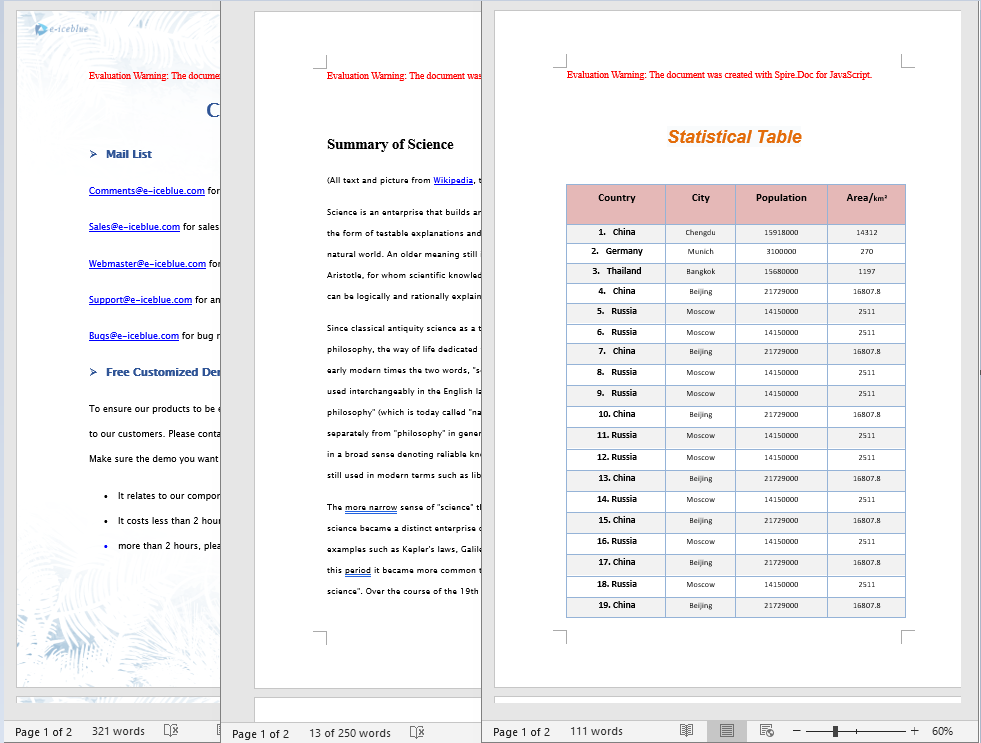Viewport: 981px width, 743px height.
Task: Switch to Read Mode view in right window
Action: point(686,730)
